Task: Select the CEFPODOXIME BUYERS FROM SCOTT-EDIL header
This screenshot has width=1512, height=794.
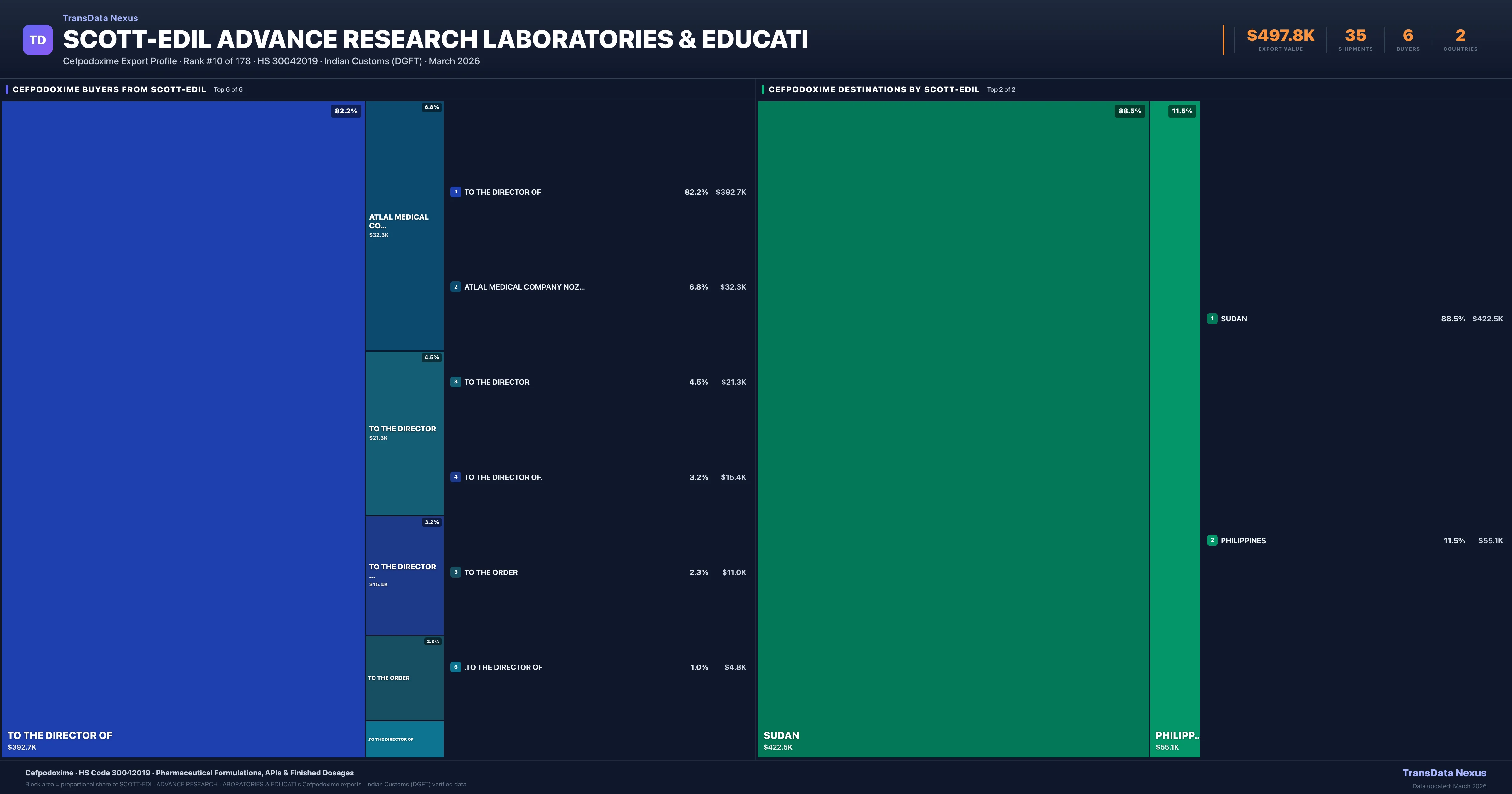Action: pyautogui.click(x=109, y=89)
